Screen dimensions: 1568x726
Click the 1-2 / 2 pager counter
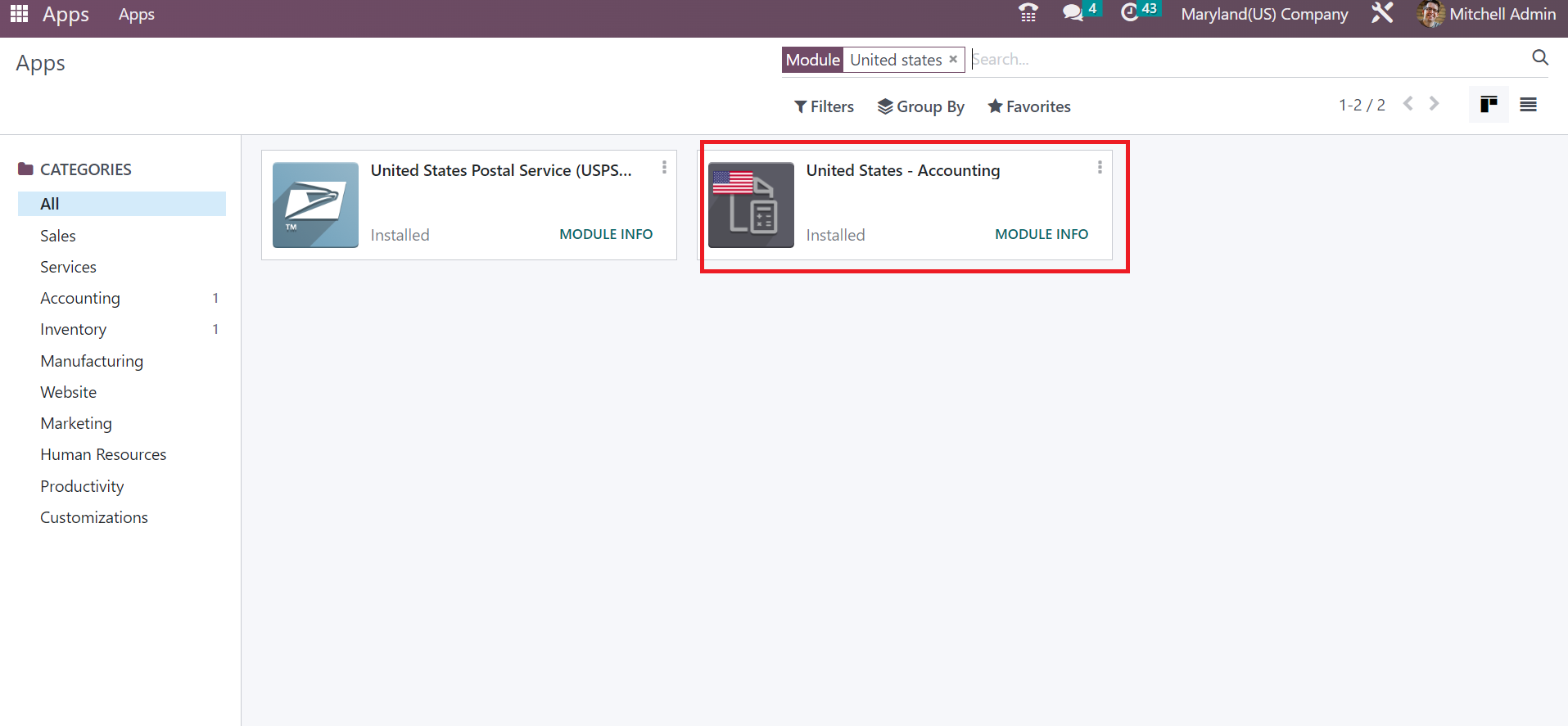point(1362,105)
